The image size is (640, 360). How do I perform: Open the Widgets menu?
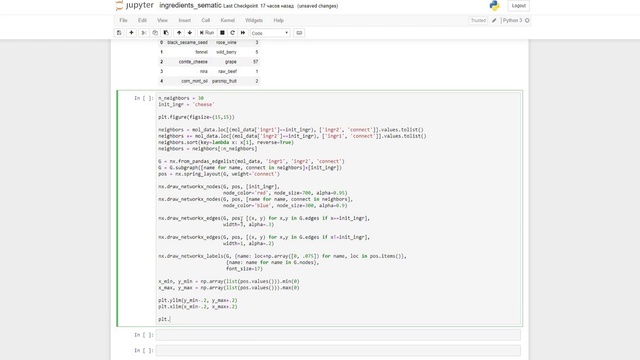(x=254, y=20)
